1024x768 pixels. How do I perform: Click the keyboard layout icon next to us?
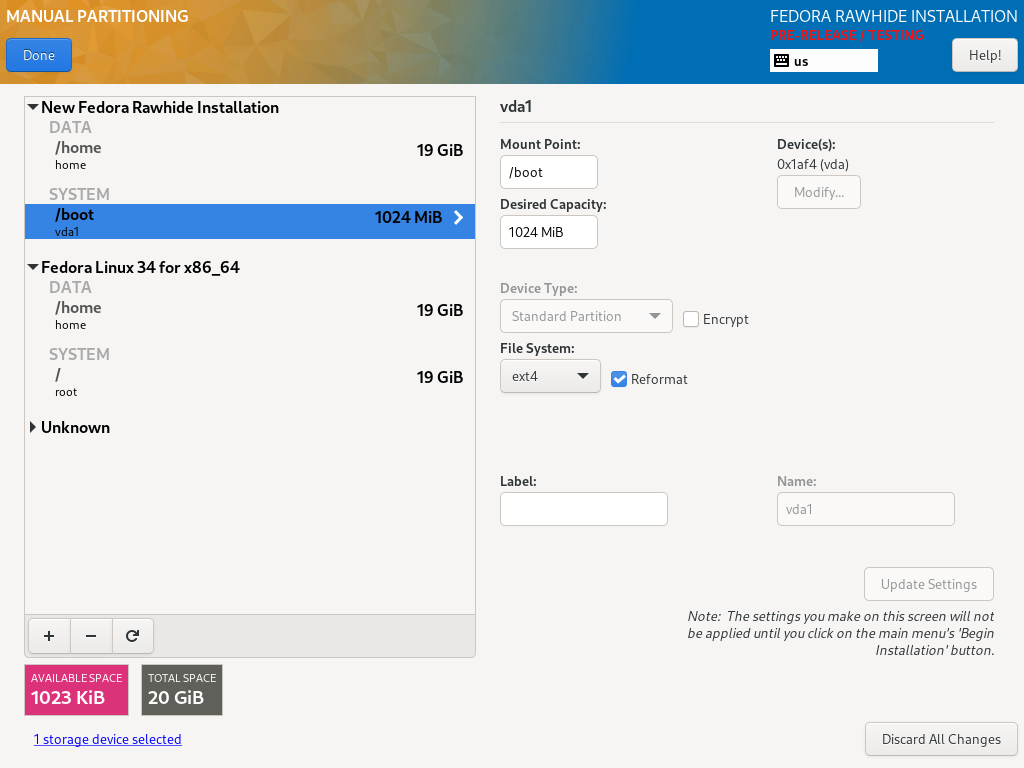click(x=781, y=61)
